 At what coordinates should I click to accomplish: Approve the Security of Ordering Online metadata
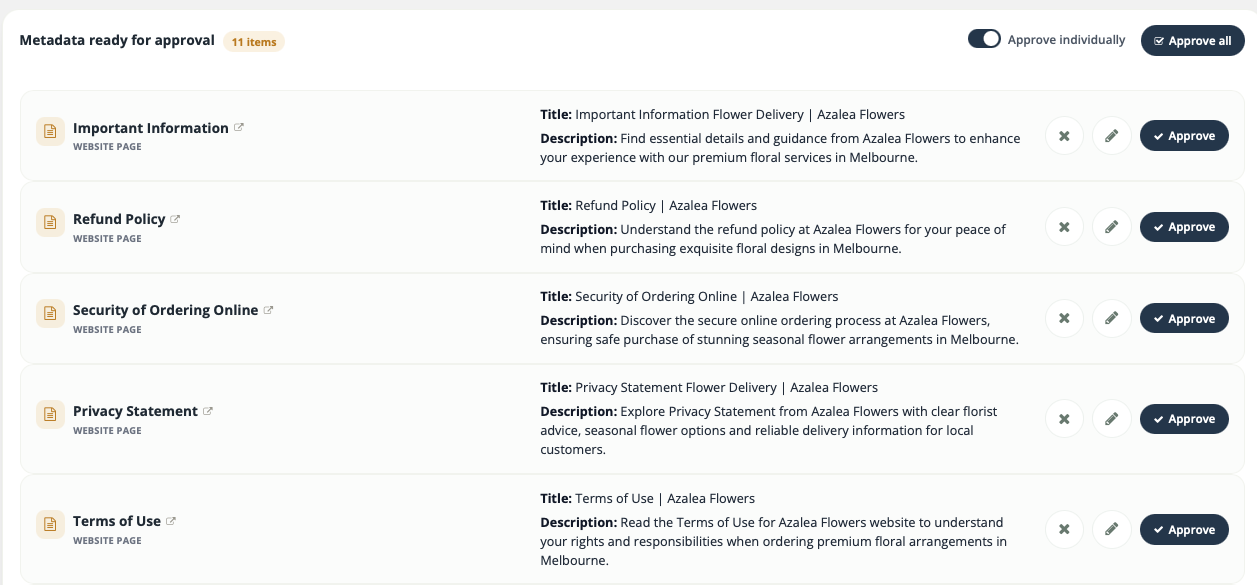click(1184, 319)
